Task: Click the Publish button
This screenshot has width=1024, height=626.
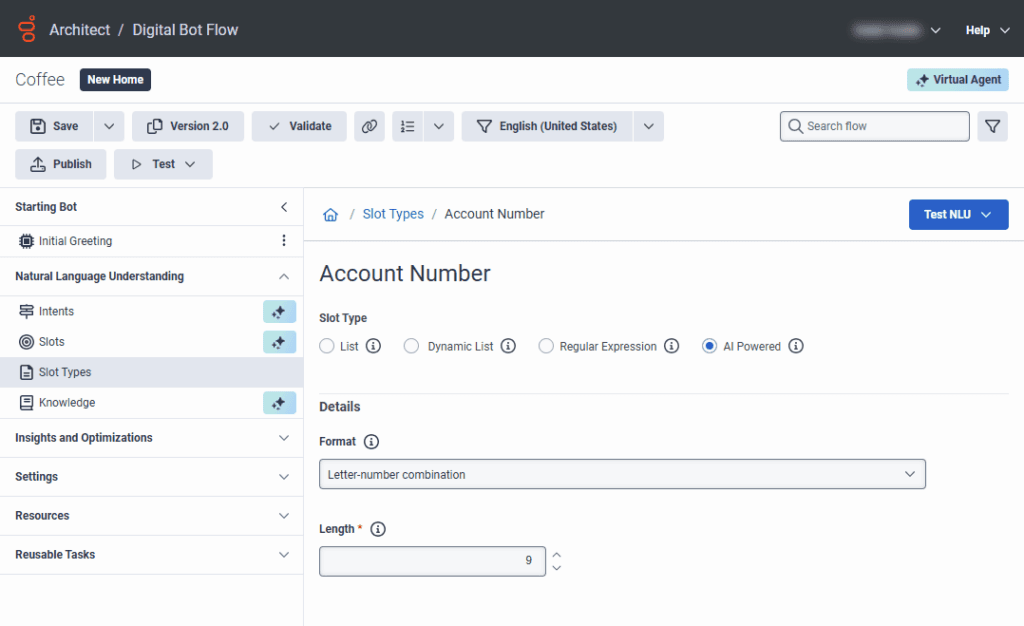Action: (61, 164)
